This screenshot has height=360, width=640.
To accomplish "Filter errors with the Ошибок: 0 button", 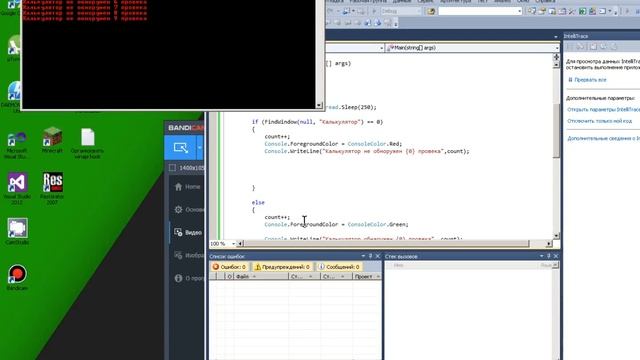I will coord(229,267).
